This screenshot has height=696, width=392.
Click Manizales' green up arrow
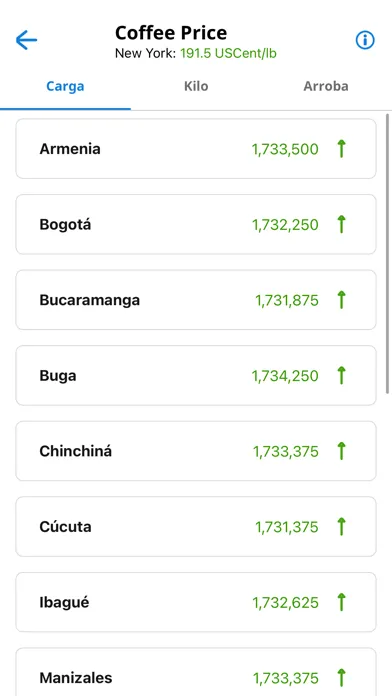click(x=341, y=678)
